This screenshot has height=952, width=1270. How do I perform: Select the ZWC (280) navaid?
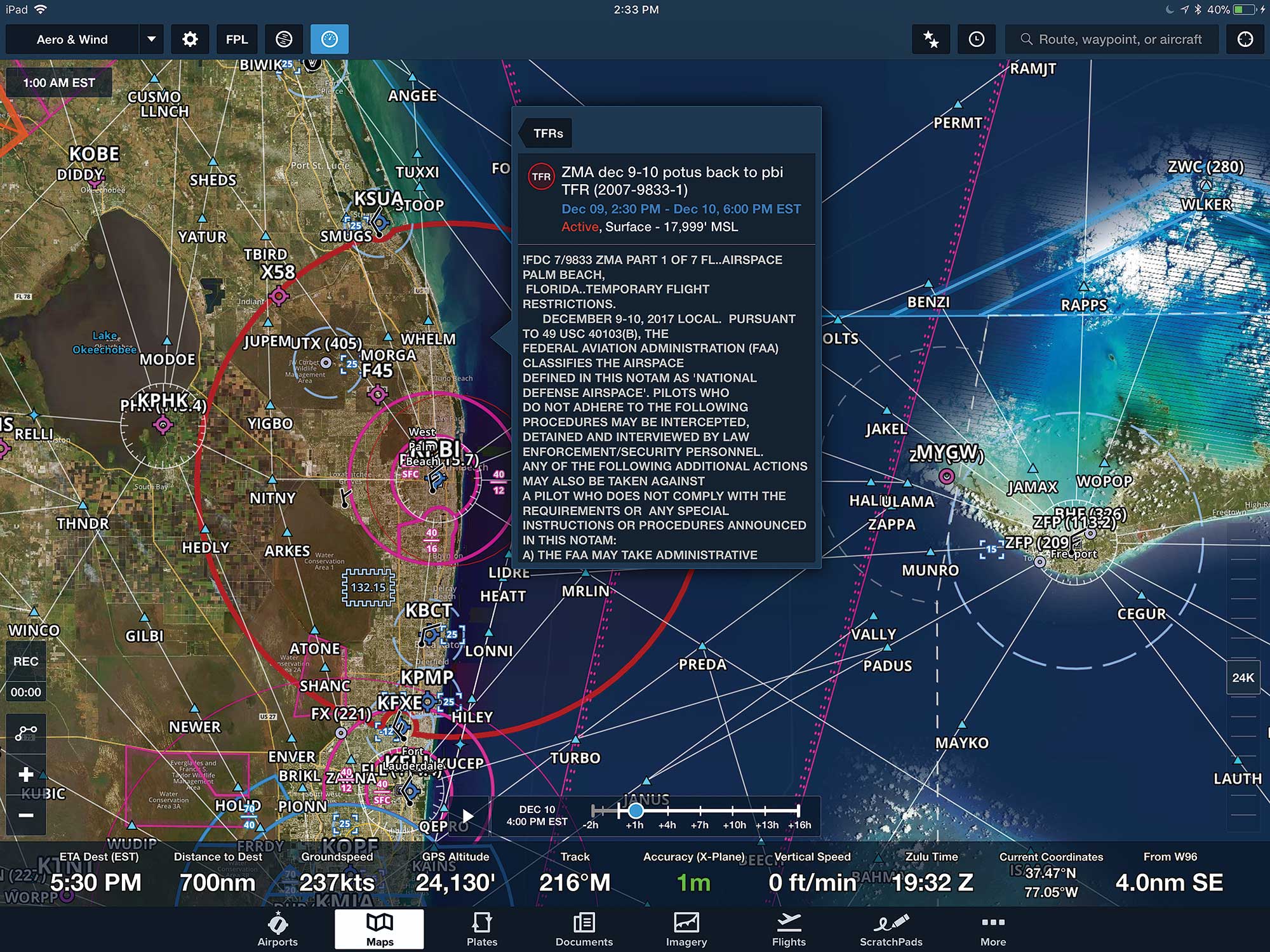point(1205,167)
